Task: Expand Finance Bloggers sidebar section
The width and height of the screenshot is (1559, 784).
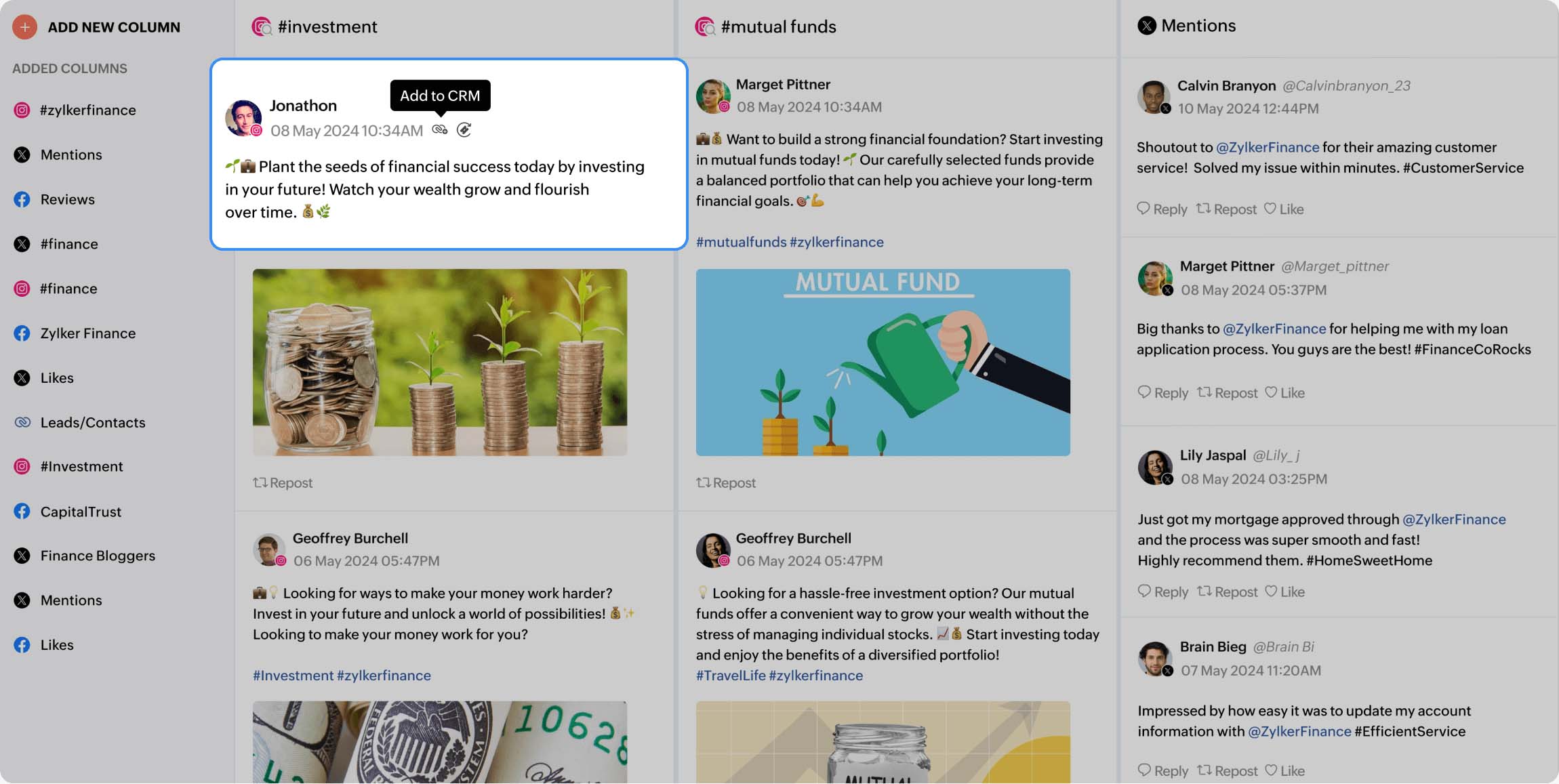Action: coord(97,556)
